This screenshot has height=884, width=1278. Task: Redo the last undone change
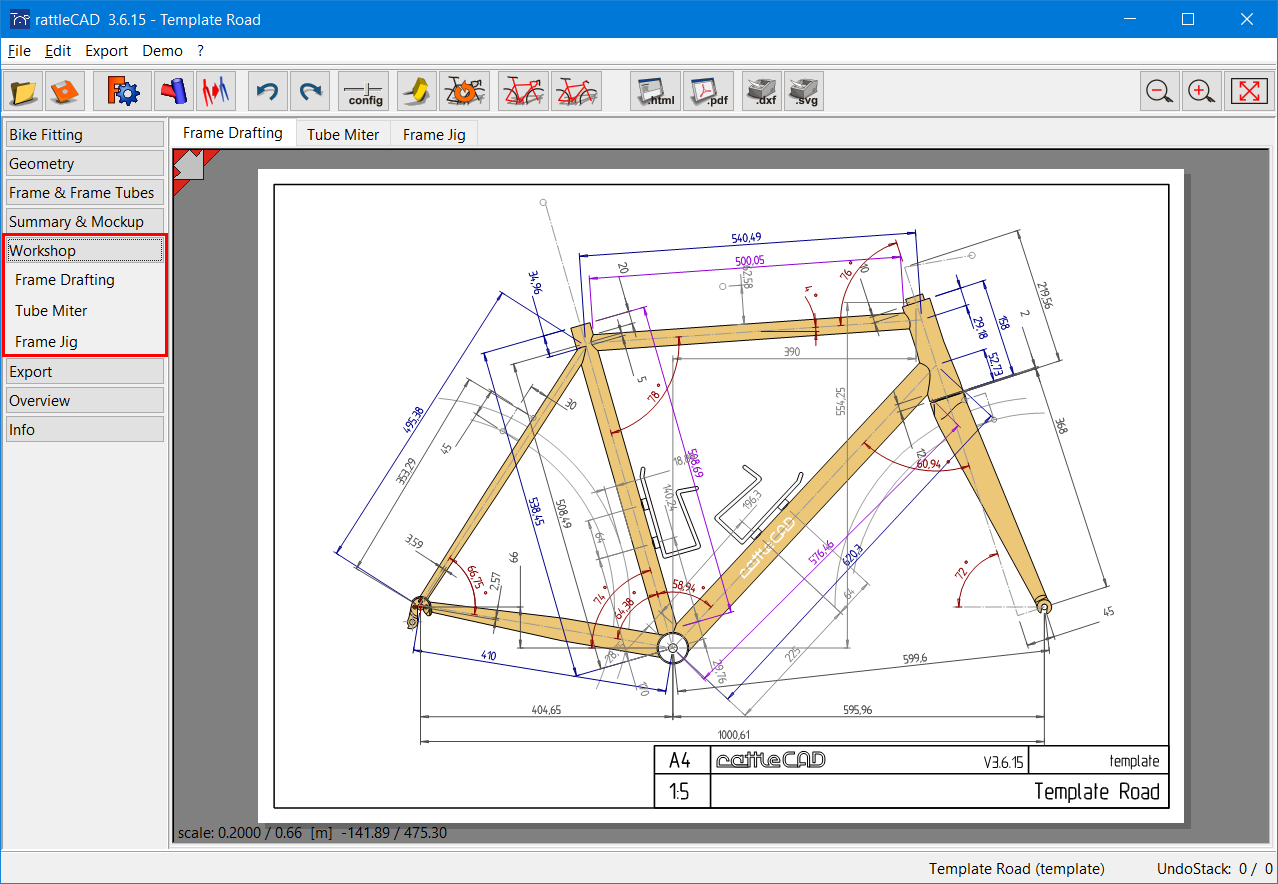tap(310, 91)
